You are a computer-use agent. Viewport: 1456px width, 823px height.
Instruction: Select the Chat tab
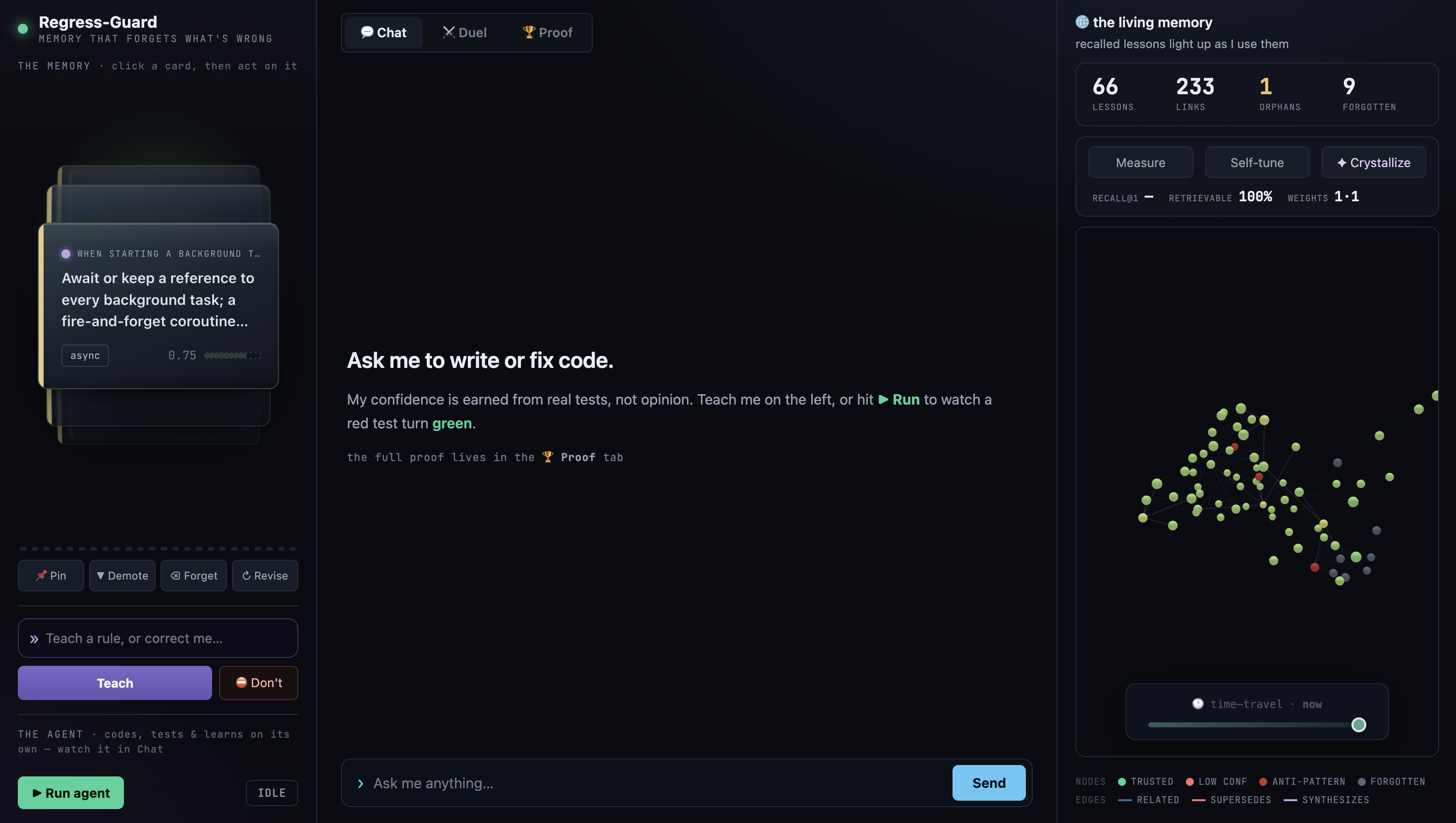[384, 32]
